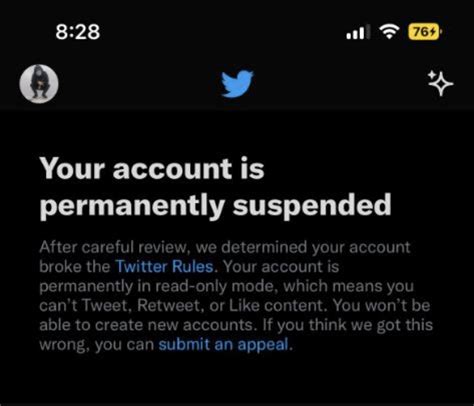The width and height of the screenshot is (474, 406).
Task: Click 'able to create new accounts' text
Action: 146,325
